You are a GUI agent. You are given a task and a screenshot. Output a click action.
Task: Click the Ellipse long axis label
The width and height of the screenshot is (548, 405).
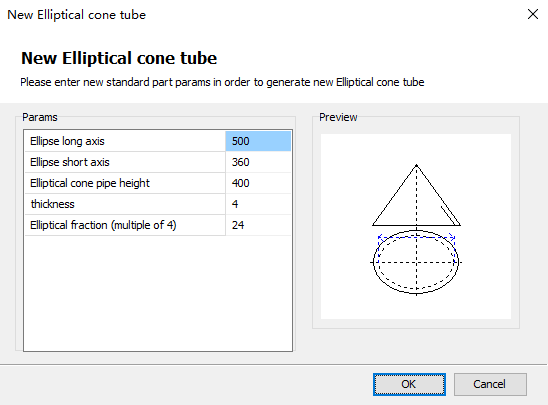67,141
